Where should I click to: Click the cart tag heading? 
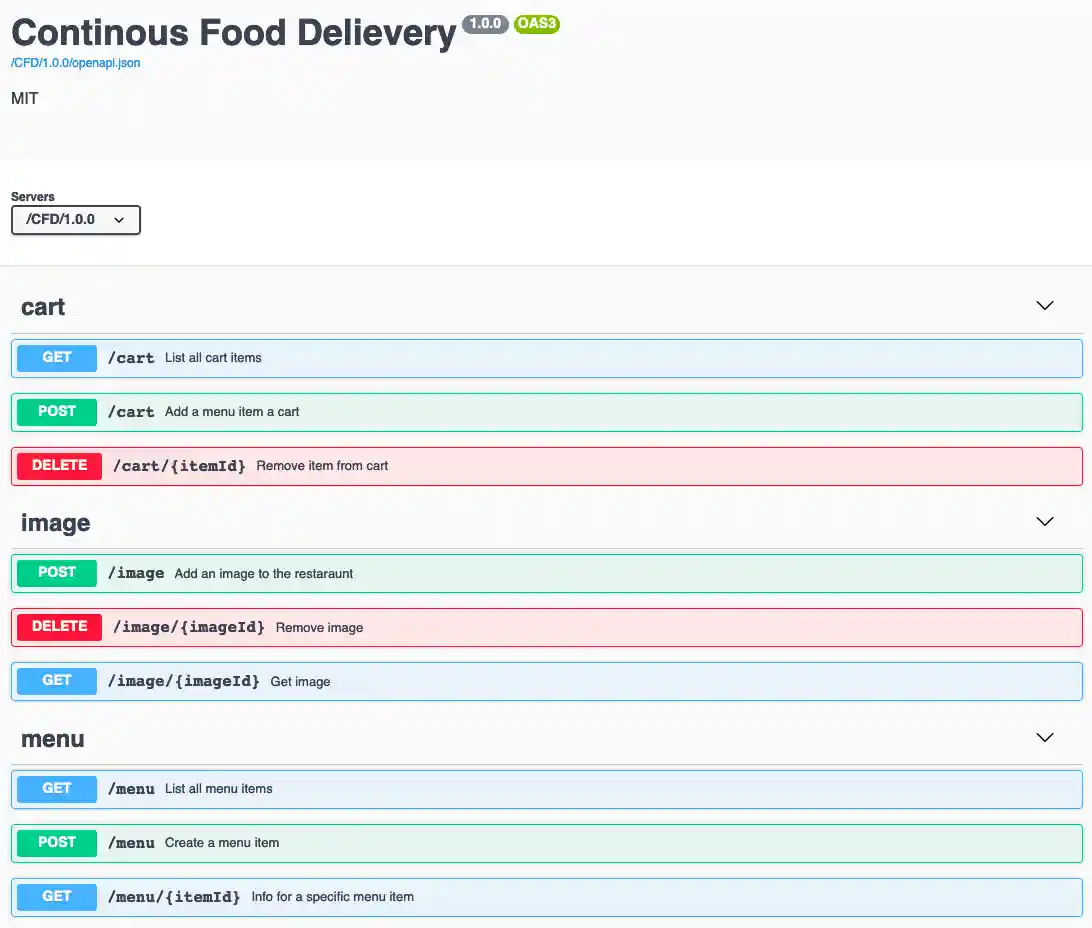pyautogui.click(x=43, y=307)
